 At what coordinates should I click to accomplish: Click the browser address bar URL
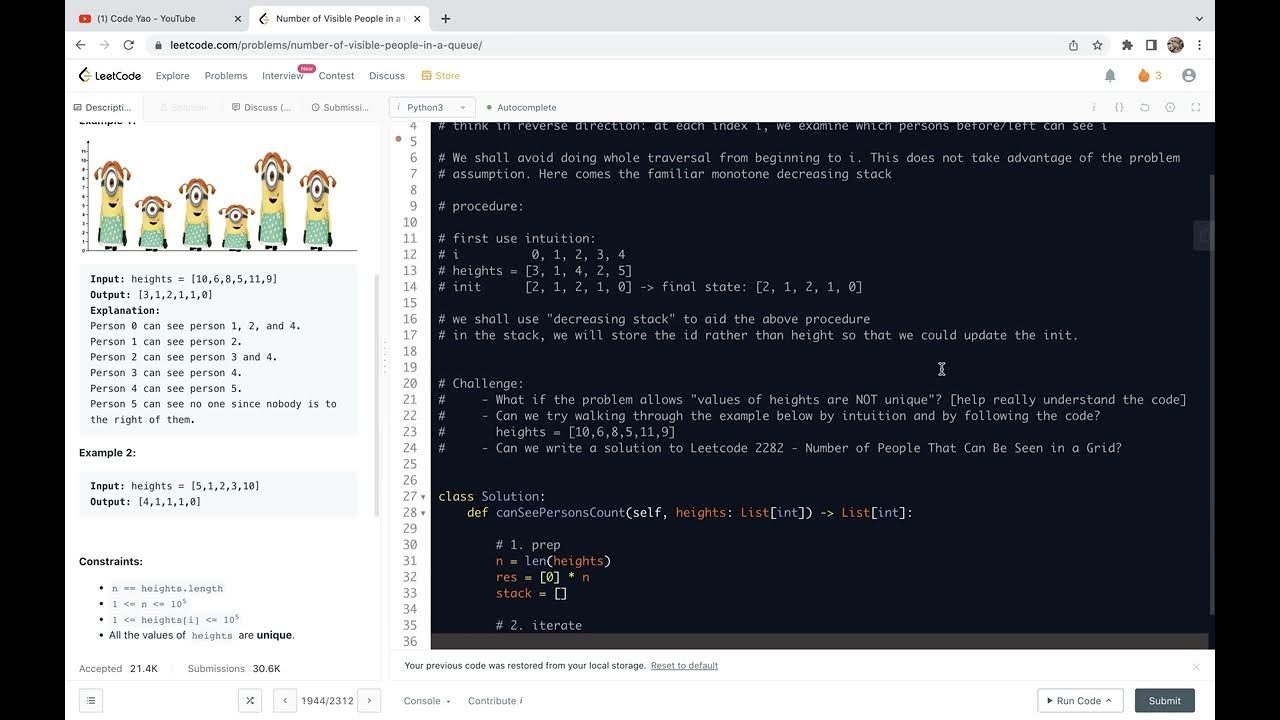326,45
